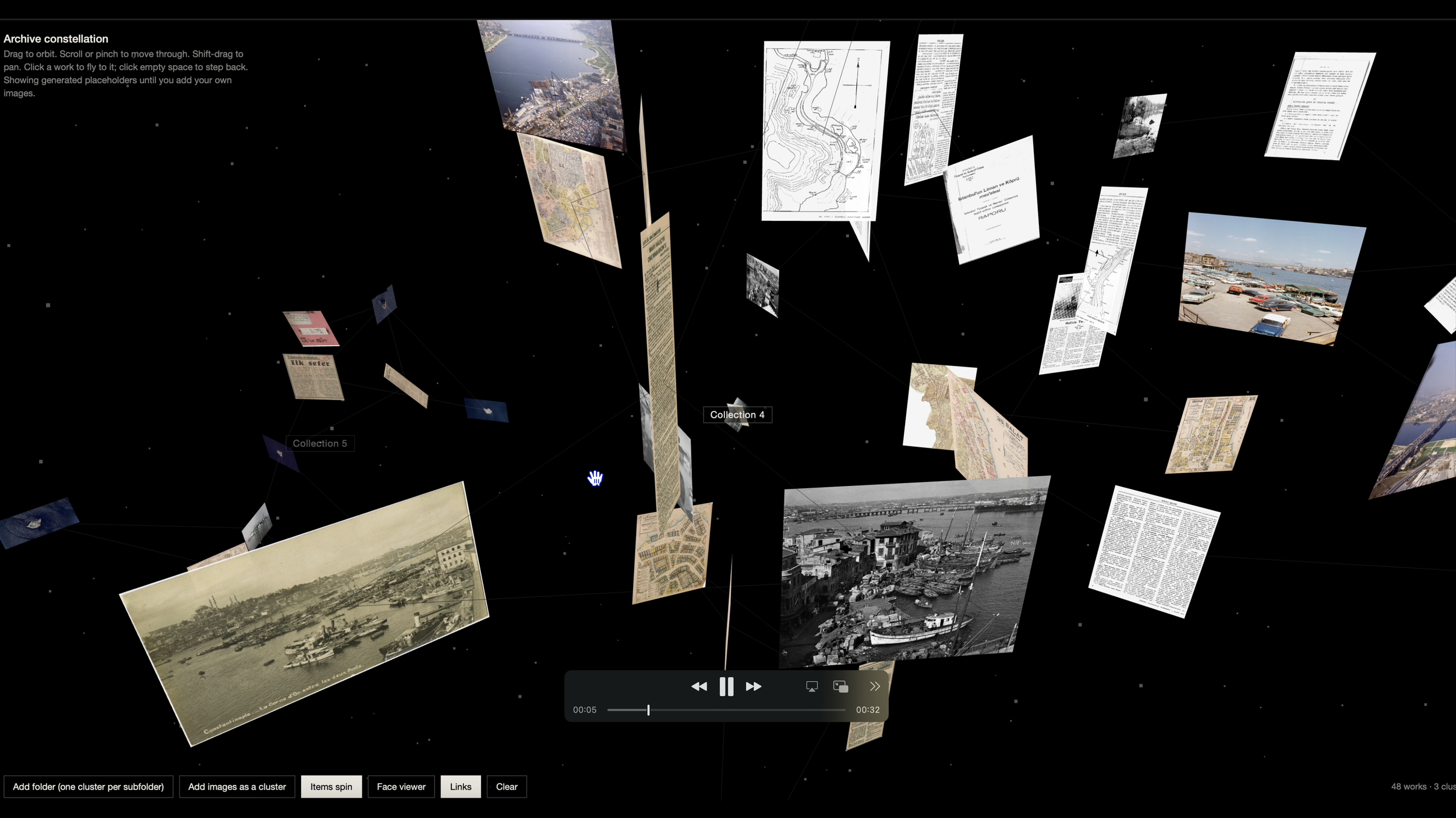1456x818 pixels.
Task: Open the orange street-block map near center
Action: click(x=672, y=553)
